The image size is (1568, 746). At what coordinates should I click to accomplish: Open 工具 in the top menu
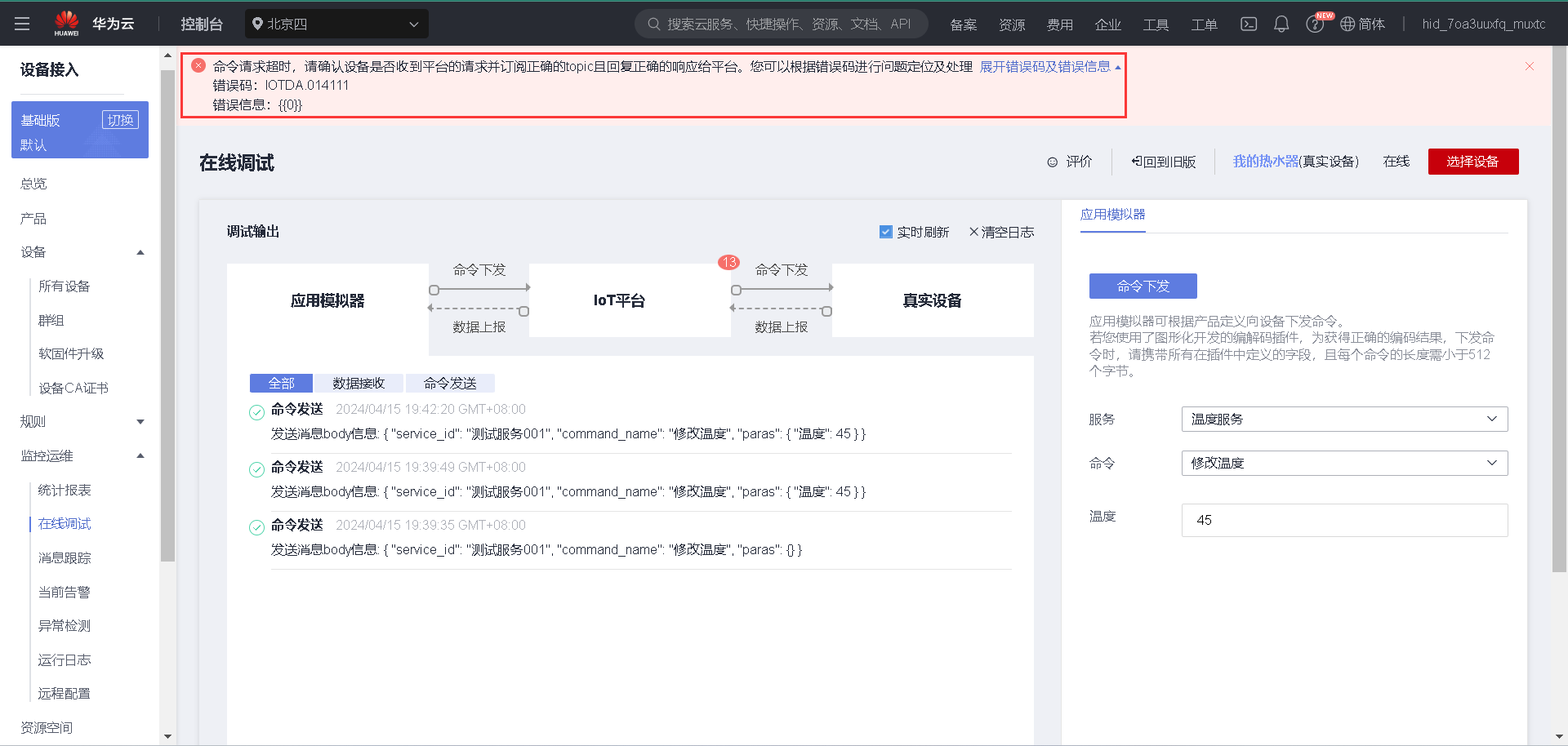[x=1156, y=24]
